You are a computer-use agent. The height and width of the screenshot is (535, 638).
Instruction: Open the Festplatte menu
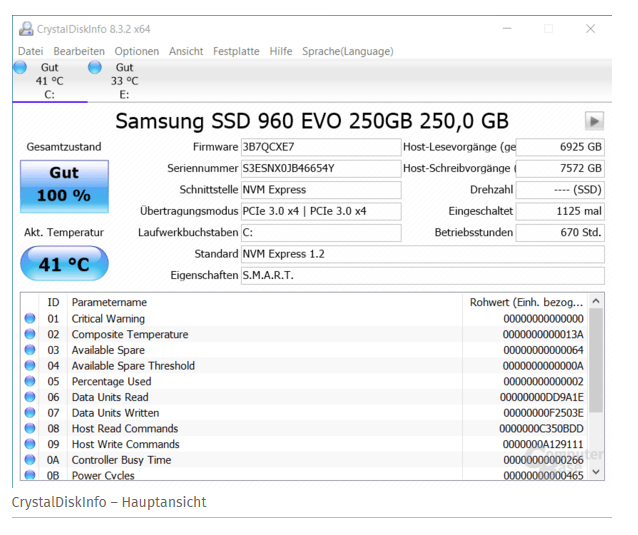pos(236,51)
